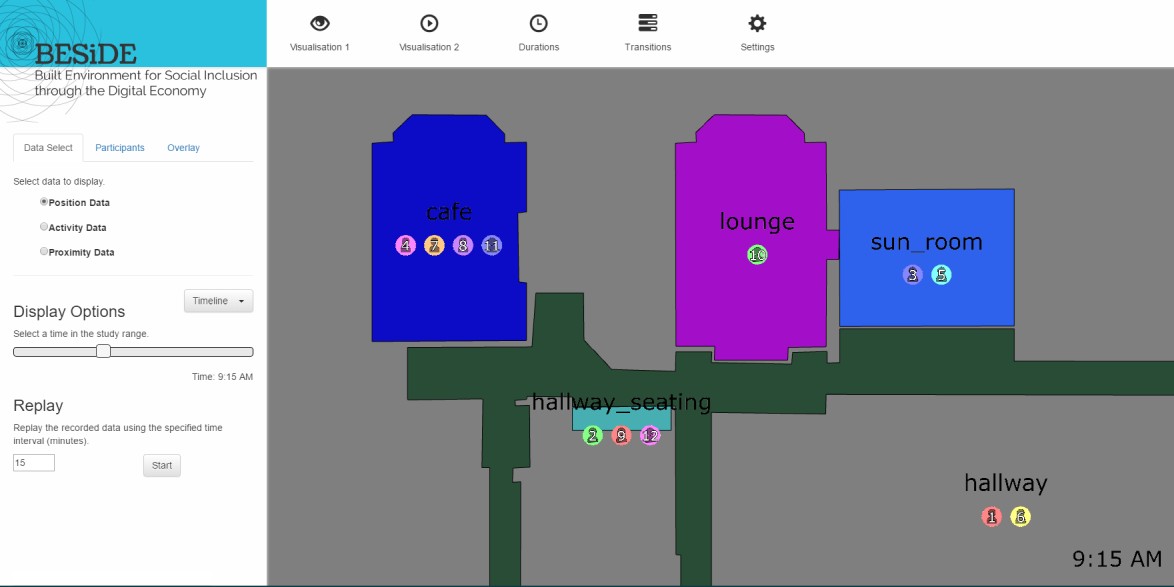Click the cafe room label
This screenshot has height=587, width=1174.
click(449, 212)
